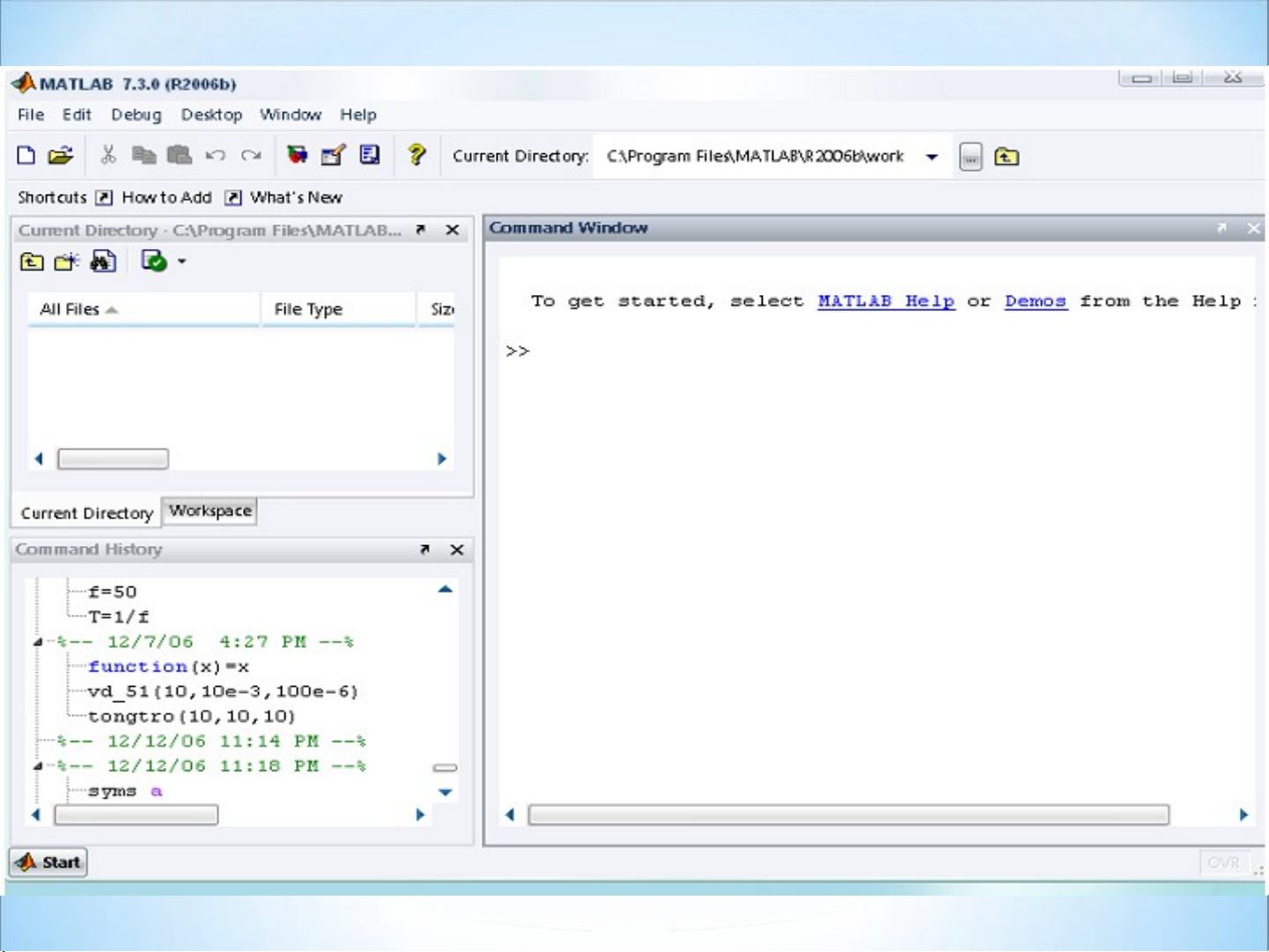Open GUIDE editor toolbar icon
Screen dimensions: 1269x952
[x=333, y=155]
